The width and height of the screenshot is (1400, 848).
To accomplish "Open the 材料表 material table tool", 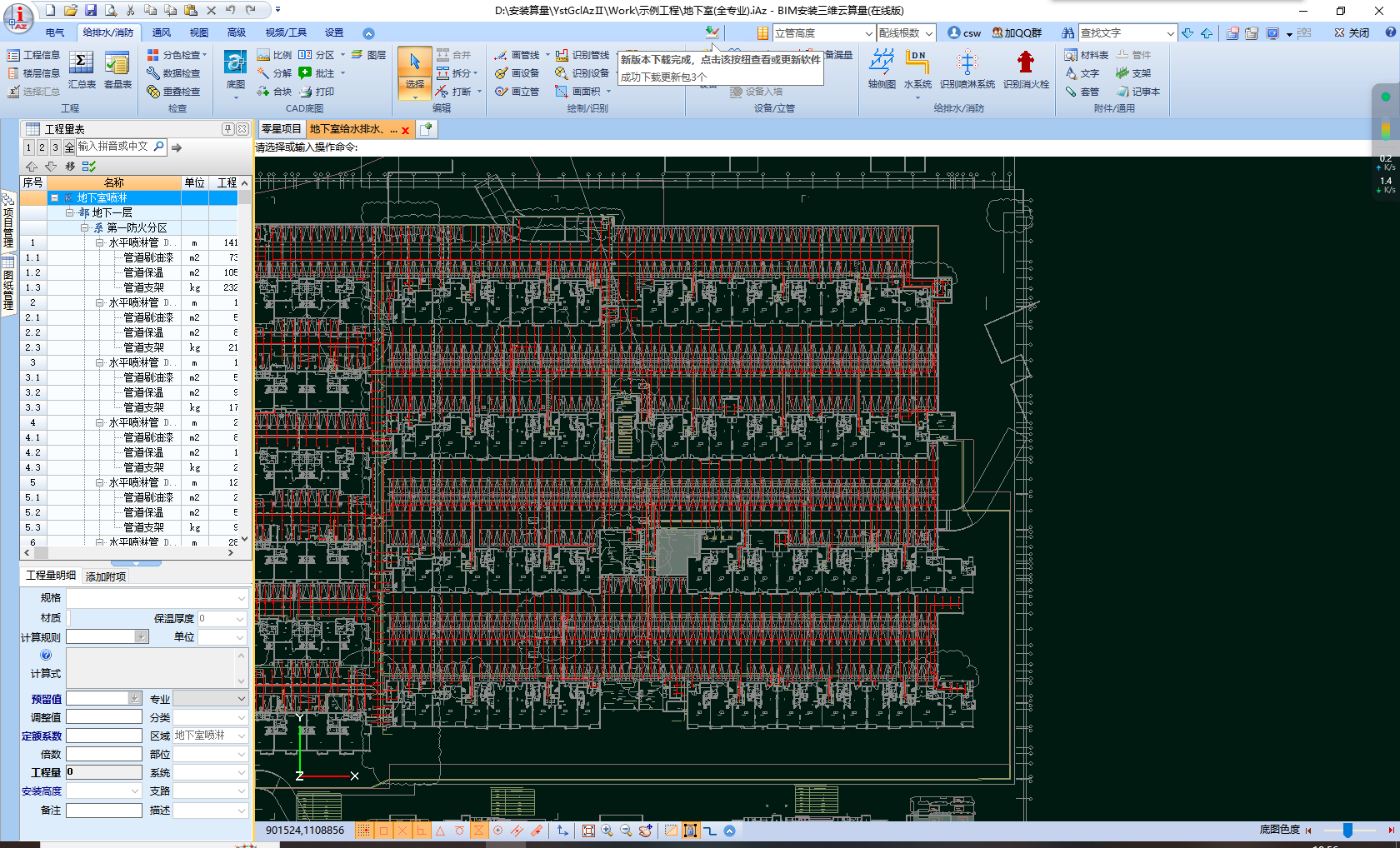I will [1086, 55].
